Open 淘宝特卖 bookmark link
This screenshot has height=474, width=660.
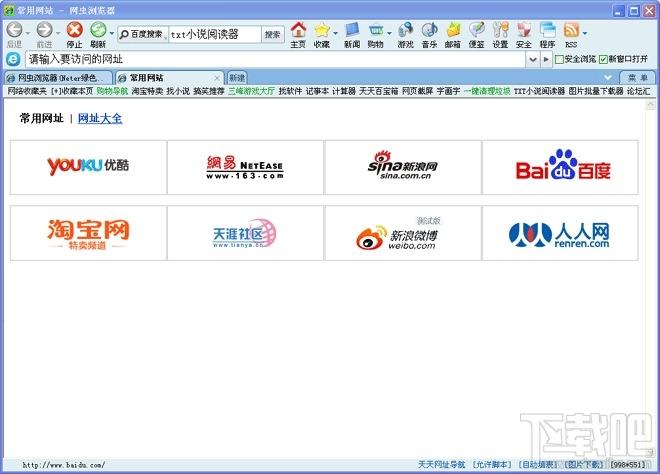point(147,91)
